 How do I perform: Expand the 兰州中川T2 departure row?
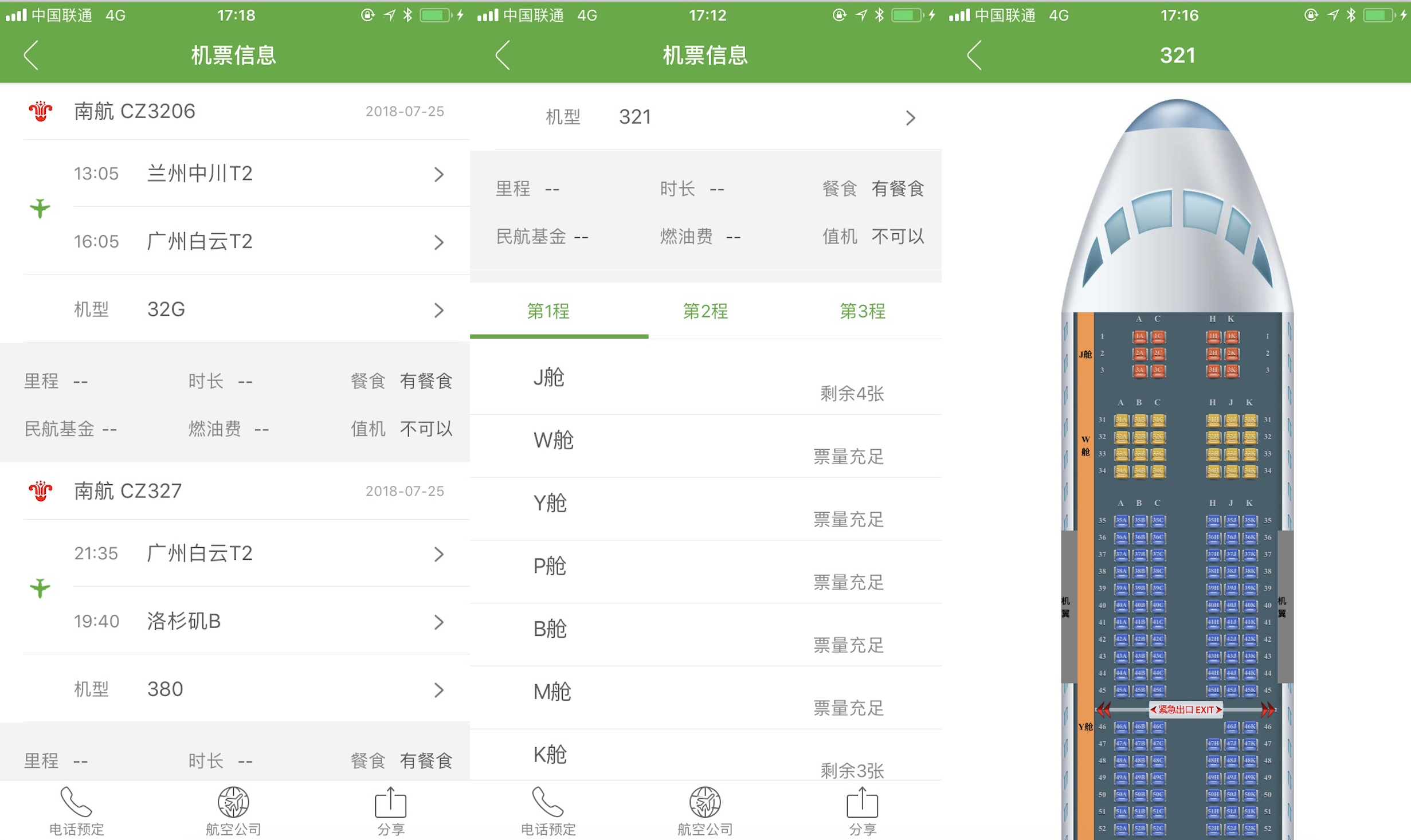(x=438, y=174)
